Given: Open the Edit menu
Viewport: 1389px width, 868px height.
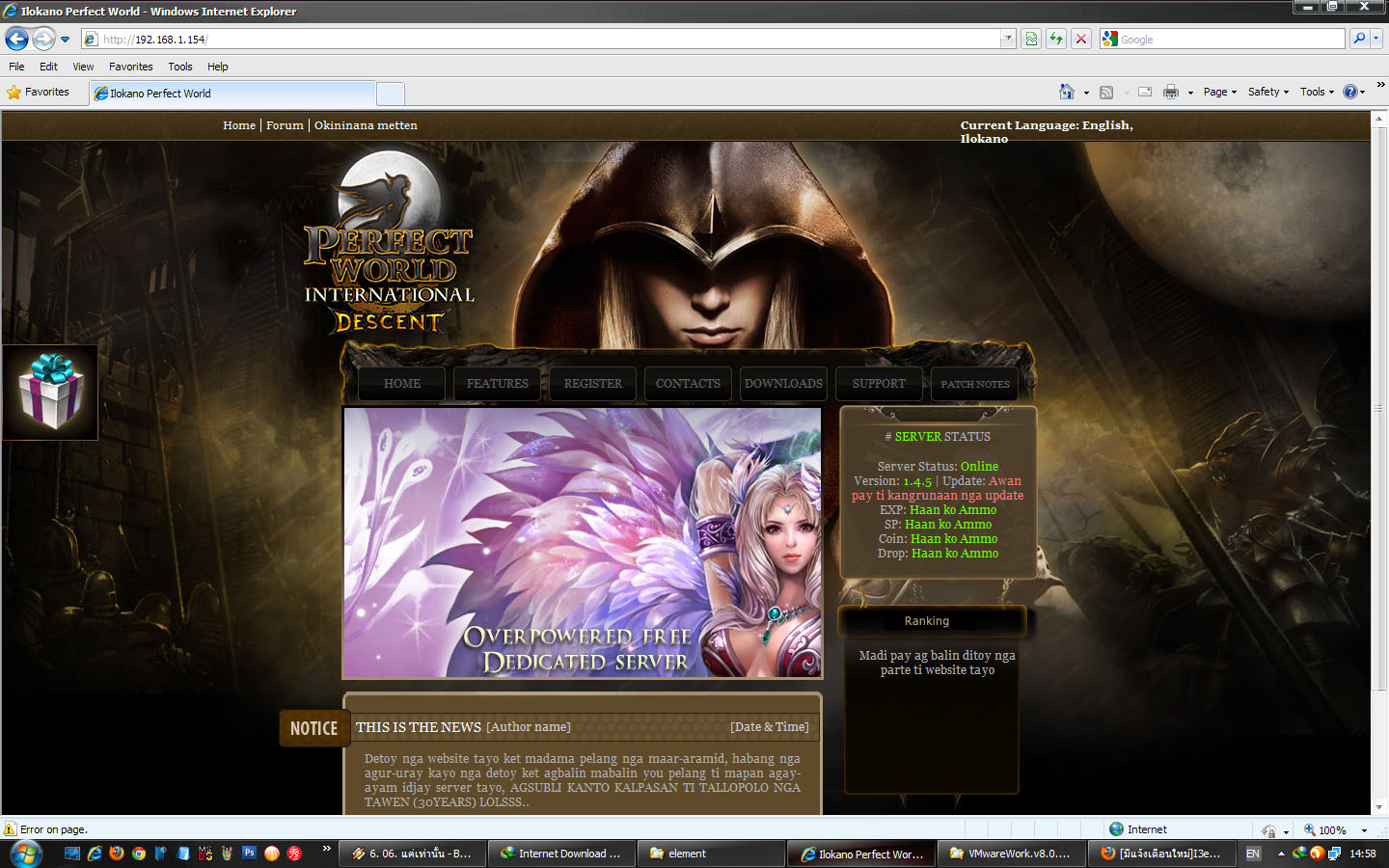Looking at the screenshot, I should coord(48,67).
